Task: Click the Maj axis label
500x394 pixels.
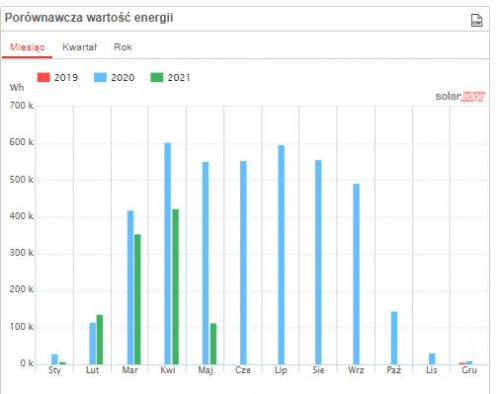Action: tap(206, 370)
